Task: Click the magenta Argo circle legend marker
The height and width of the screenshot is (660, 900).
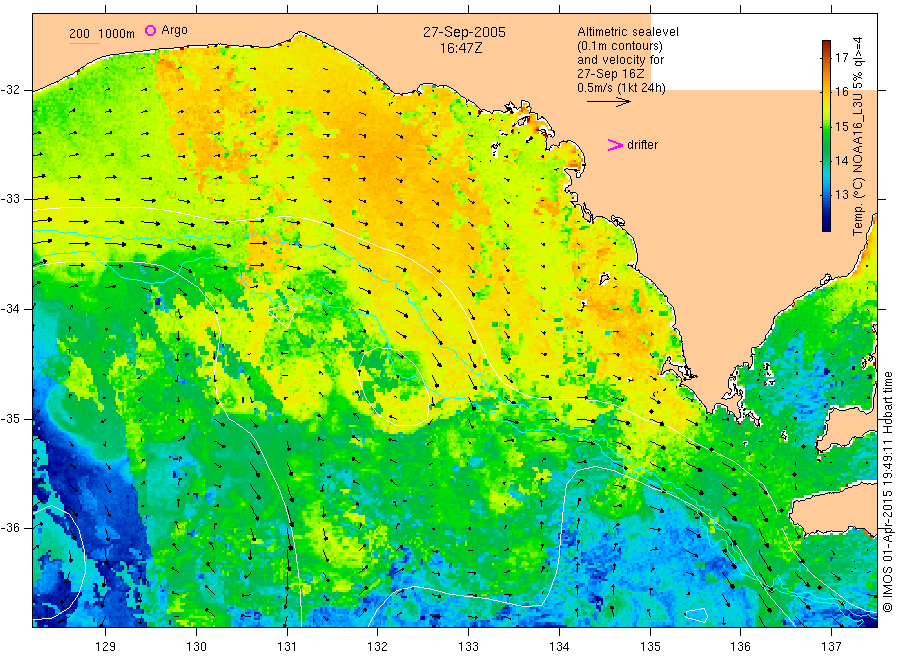Action: coord(150,30)
